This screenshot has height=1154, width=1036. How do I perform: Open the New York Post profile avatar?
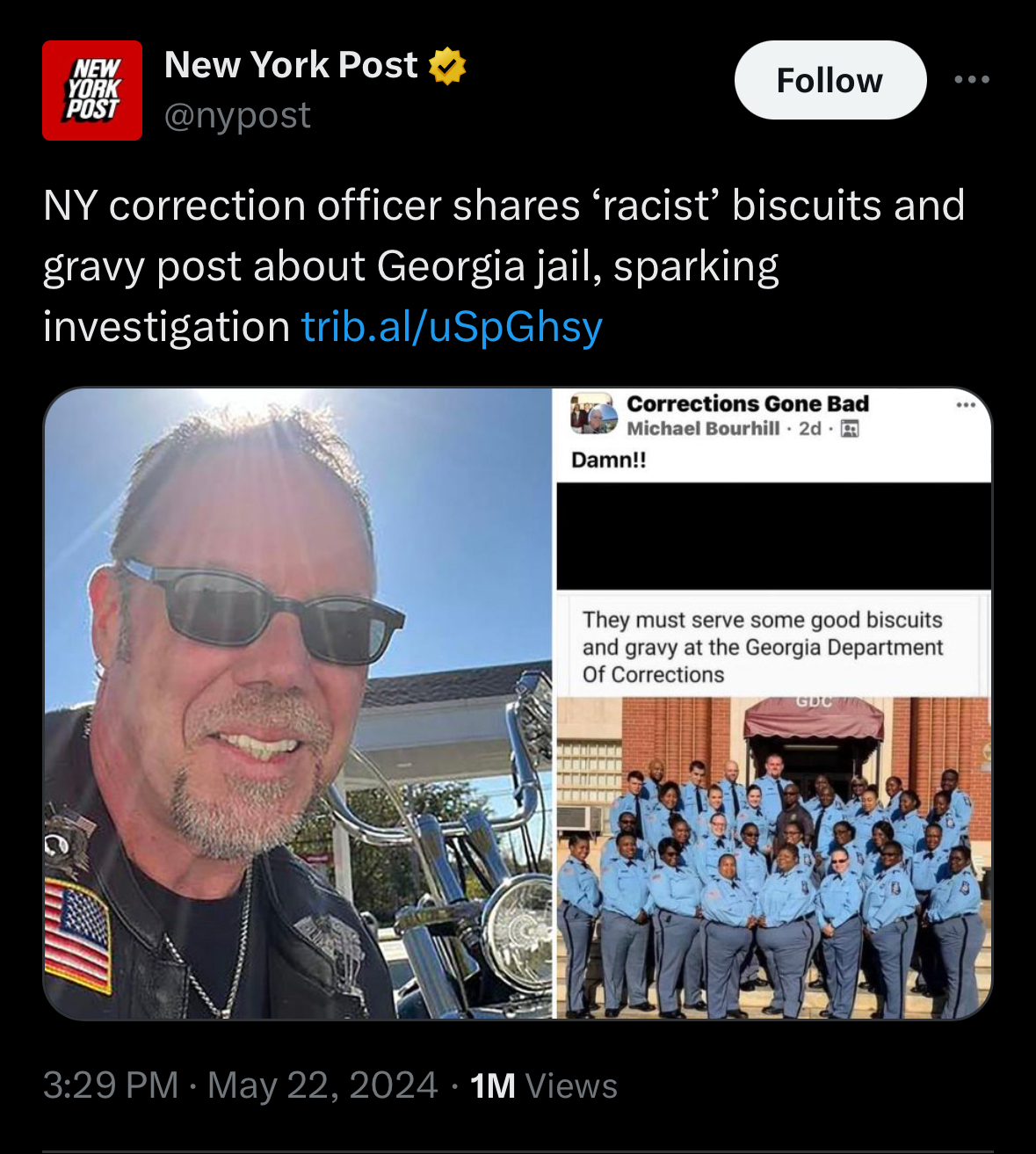tap(92, 91)
